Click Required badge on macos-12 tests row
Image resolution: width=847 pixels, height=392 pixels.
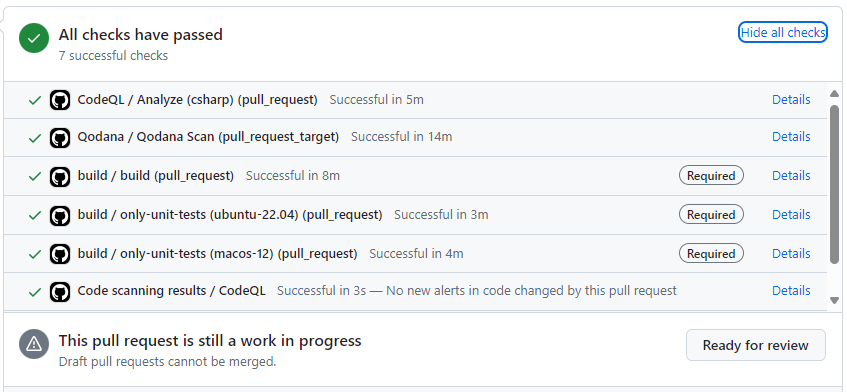tap(711, 253)
